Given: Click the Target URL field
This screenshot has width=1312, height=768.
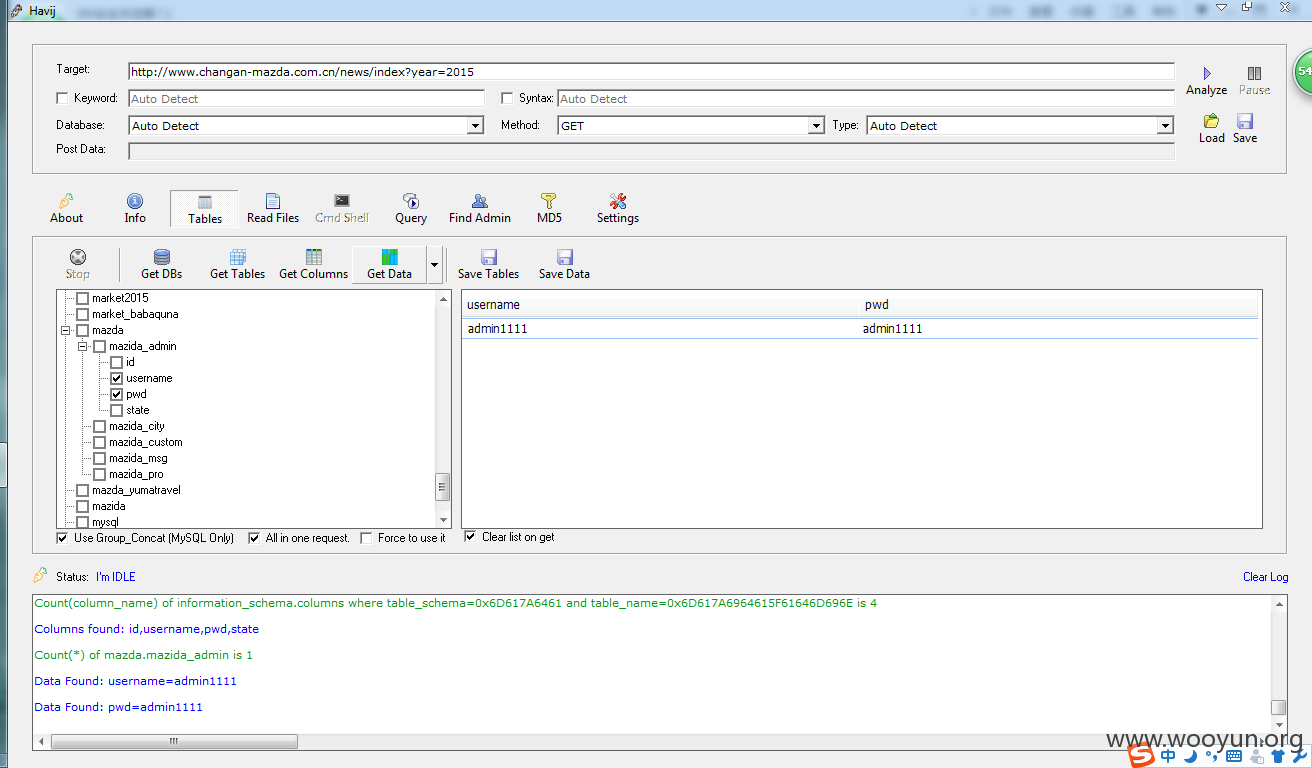Looking at the screenshot, I should (651, 72).
